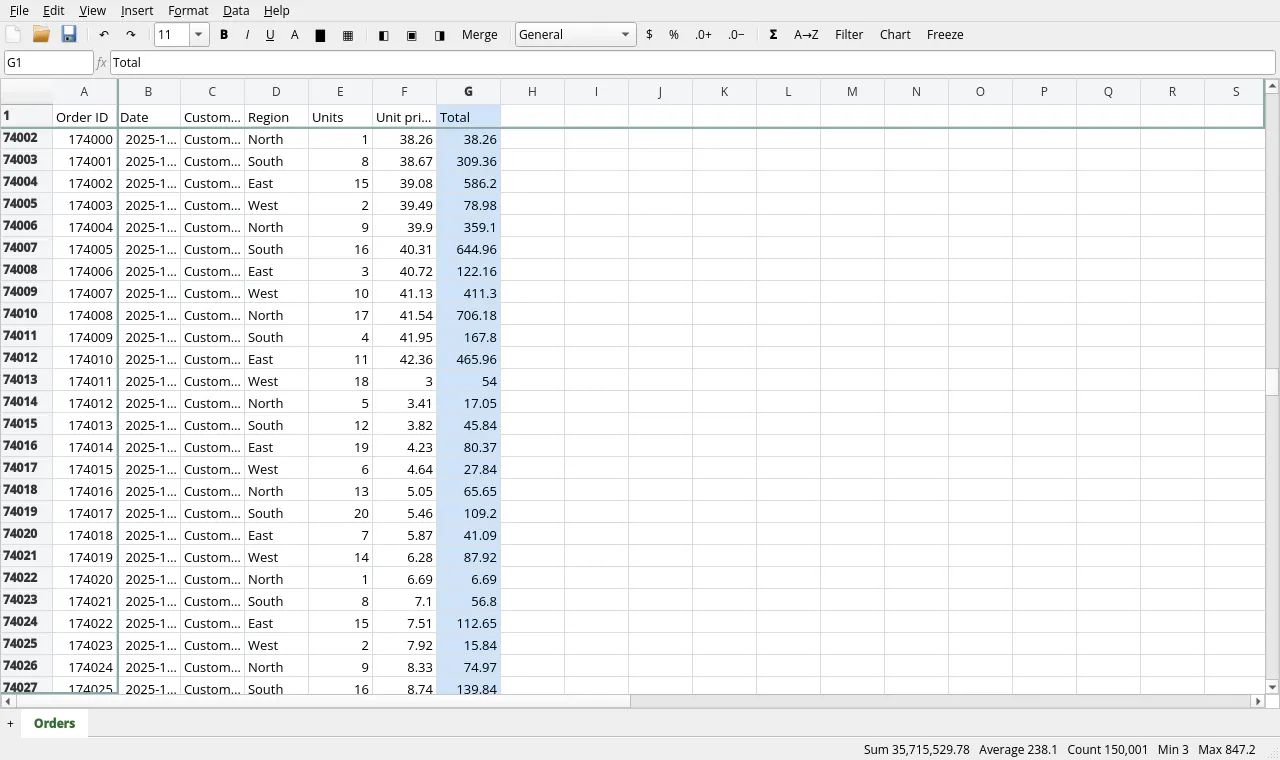This screenshot has width=1280, height=760.
Task: Apply currency format with the $ icon
Action: coord(650,34)
